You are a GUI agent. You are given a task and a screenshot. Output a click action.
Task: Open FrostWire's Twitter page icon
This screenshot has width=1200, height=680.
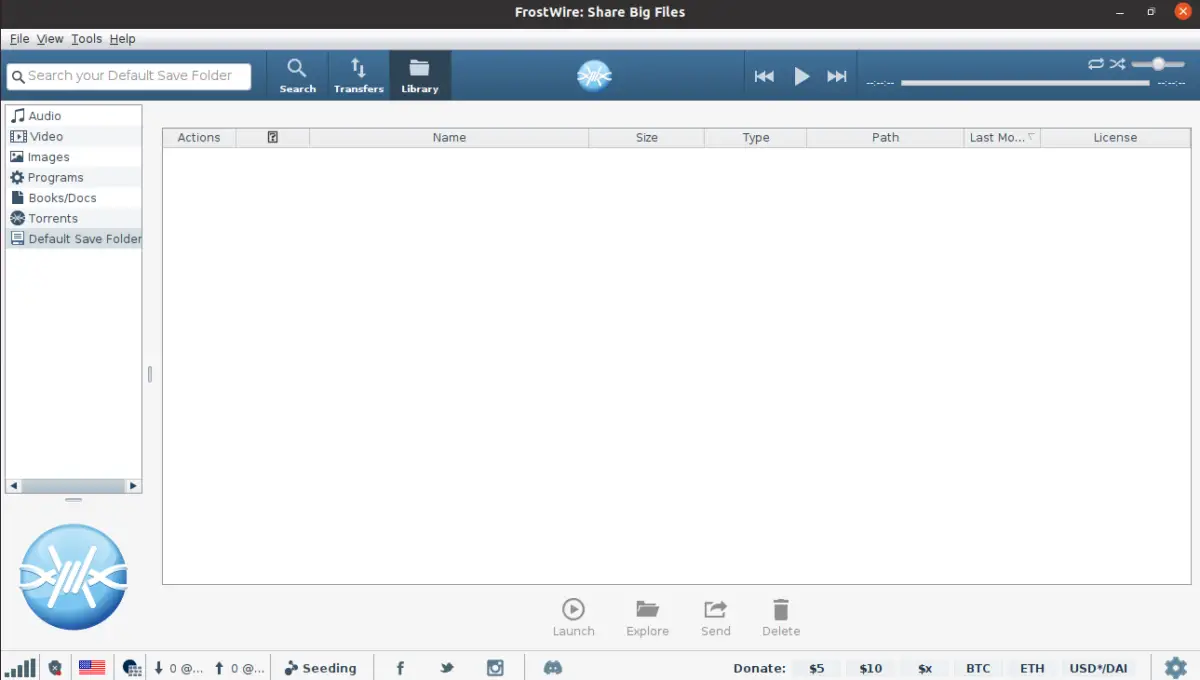pos(447,668)
